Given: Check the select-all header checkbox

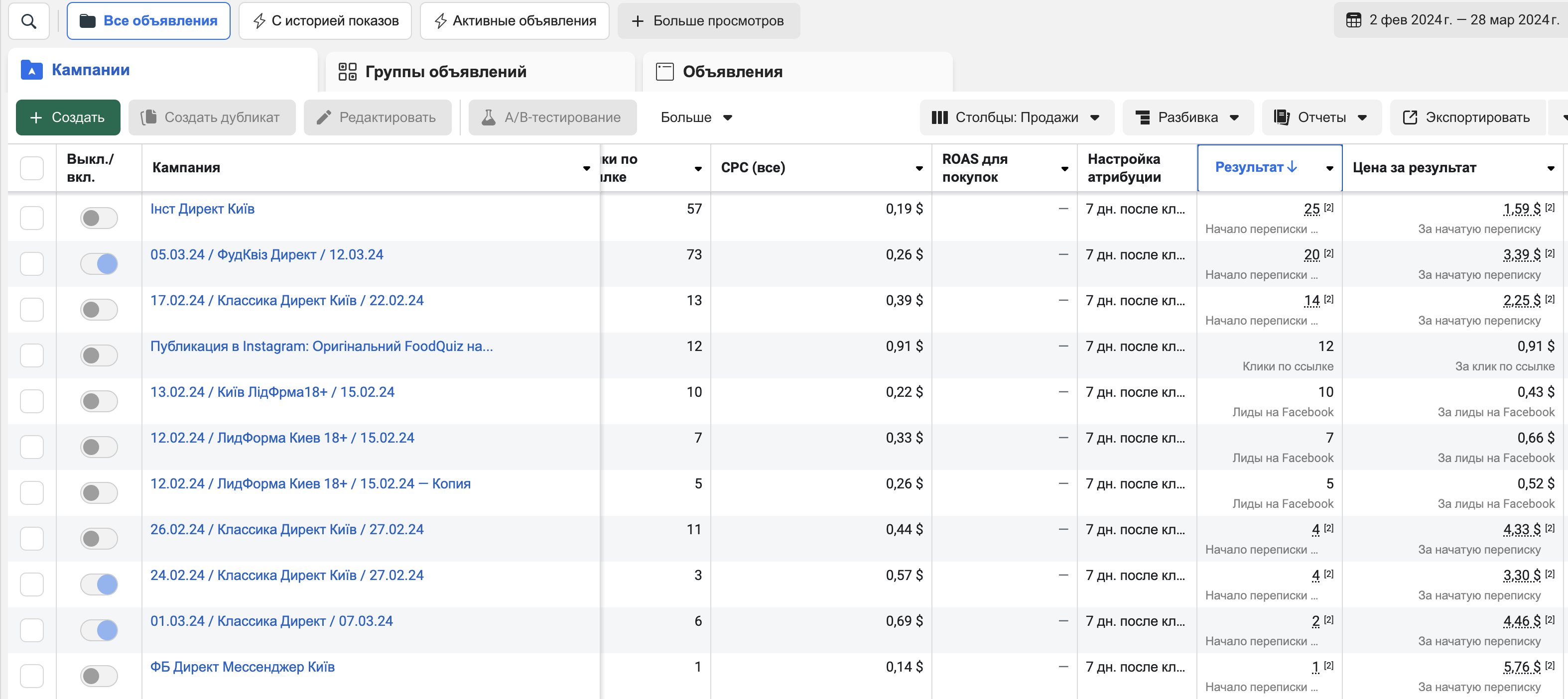Looking at the screenshot, I should [32, 168].
